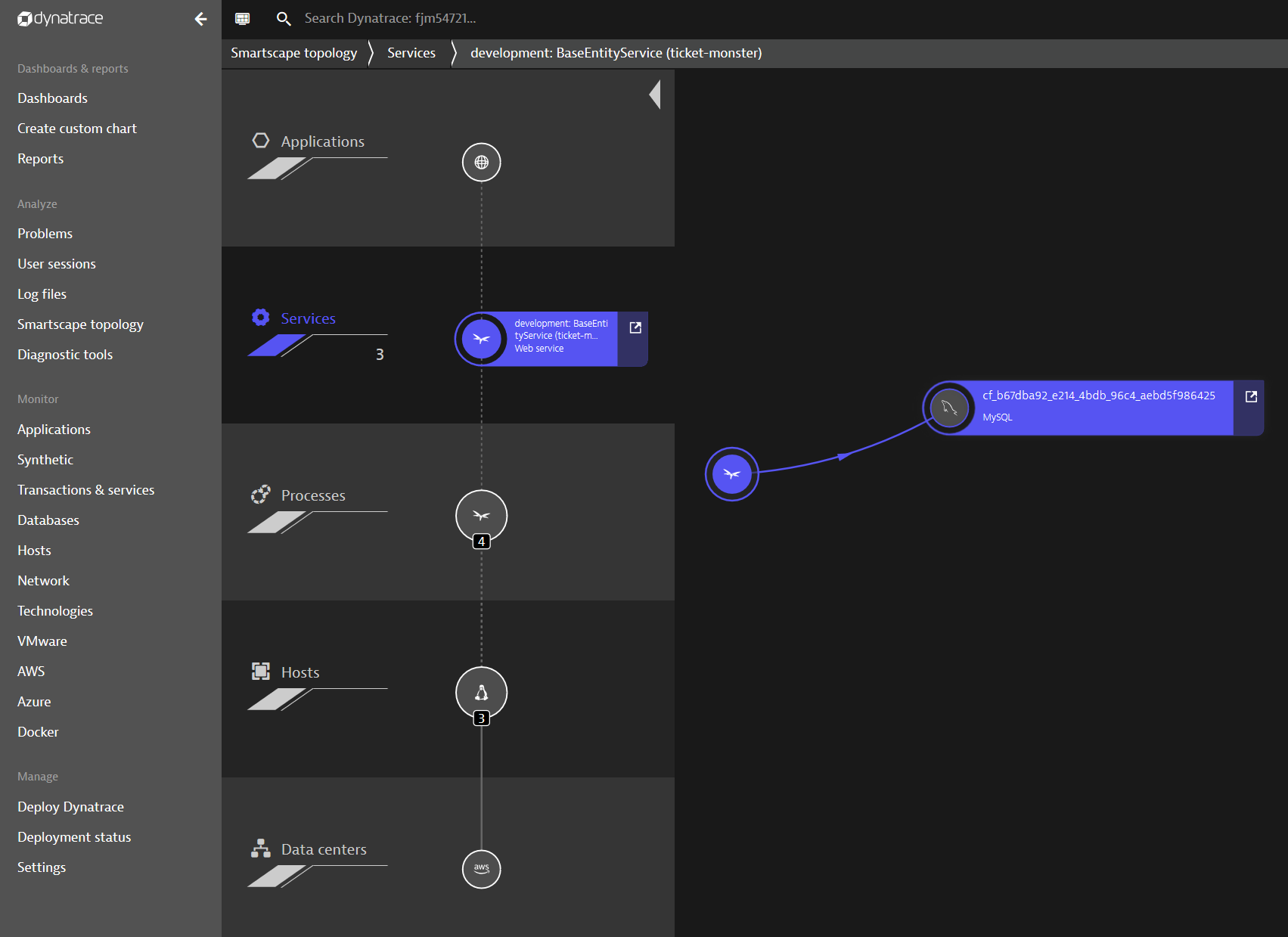The height and width of the screenshot is (937, 1288).
Task: Open Settings in the Manage section
Action: (x=42, y=867)
